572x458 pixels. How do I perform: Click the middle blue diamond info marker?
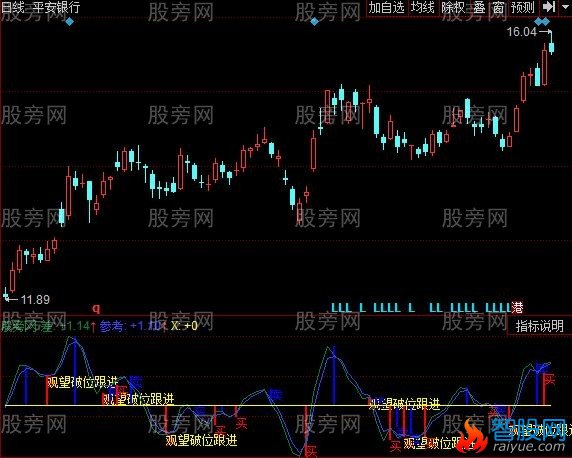tap(314, 22)
